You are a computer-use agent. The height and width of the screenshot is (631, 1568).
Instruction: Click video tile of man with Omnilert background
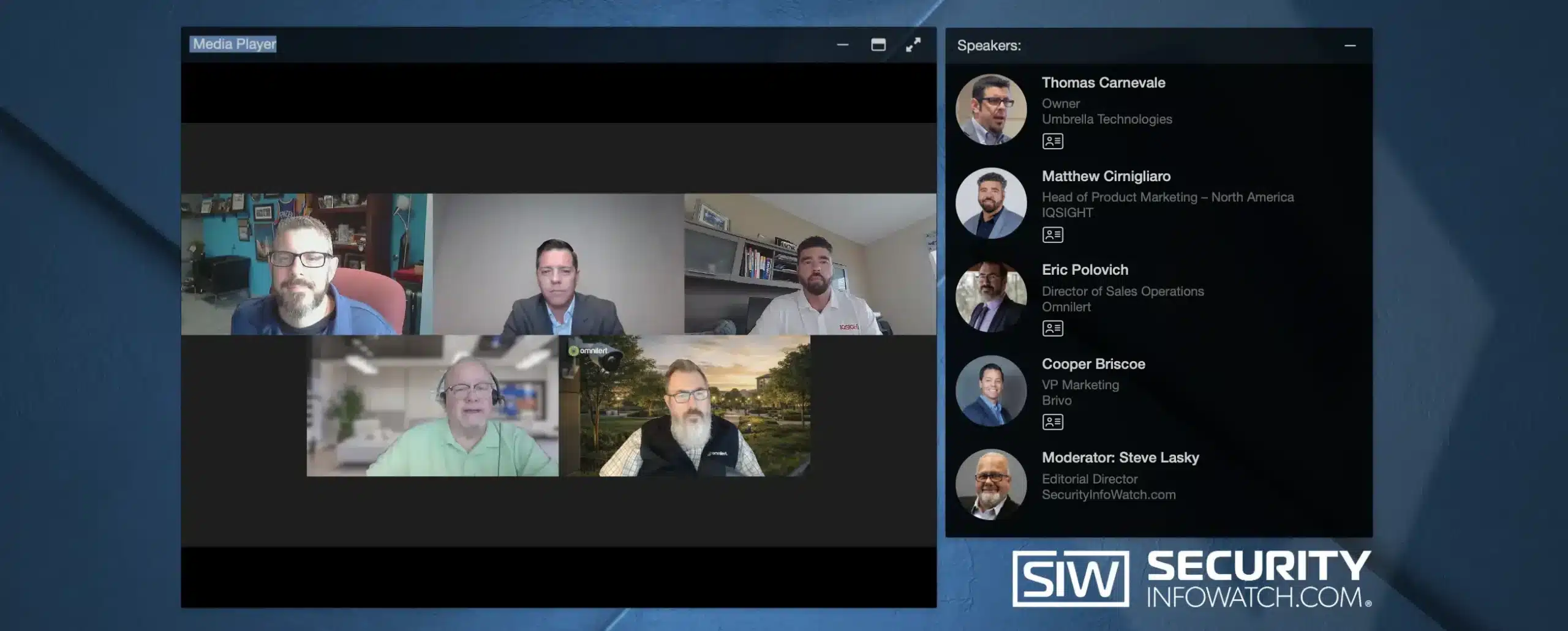(685, 406)
